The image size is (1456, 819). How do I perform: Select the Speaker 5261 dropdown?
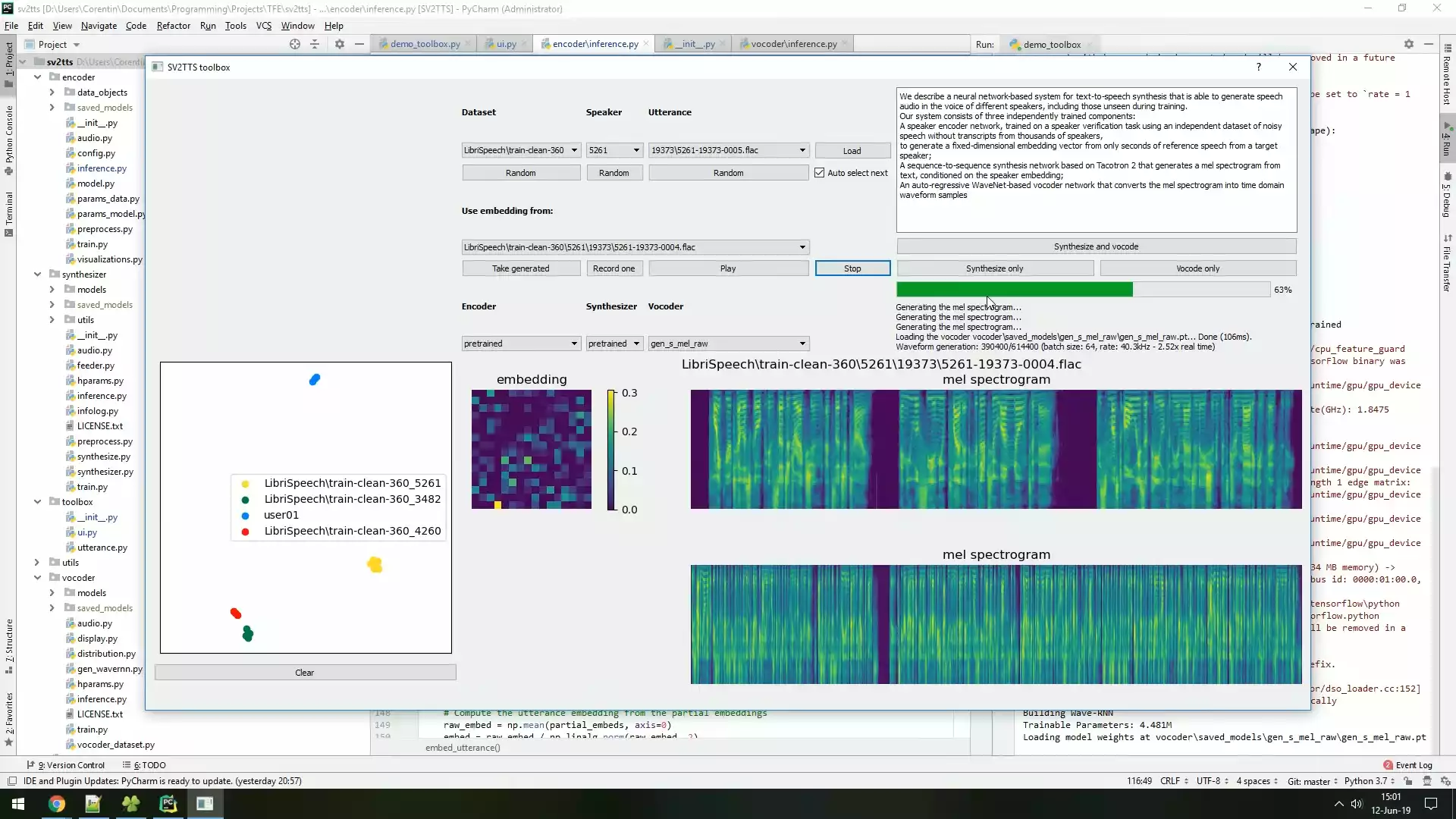[x=614, y=150]
